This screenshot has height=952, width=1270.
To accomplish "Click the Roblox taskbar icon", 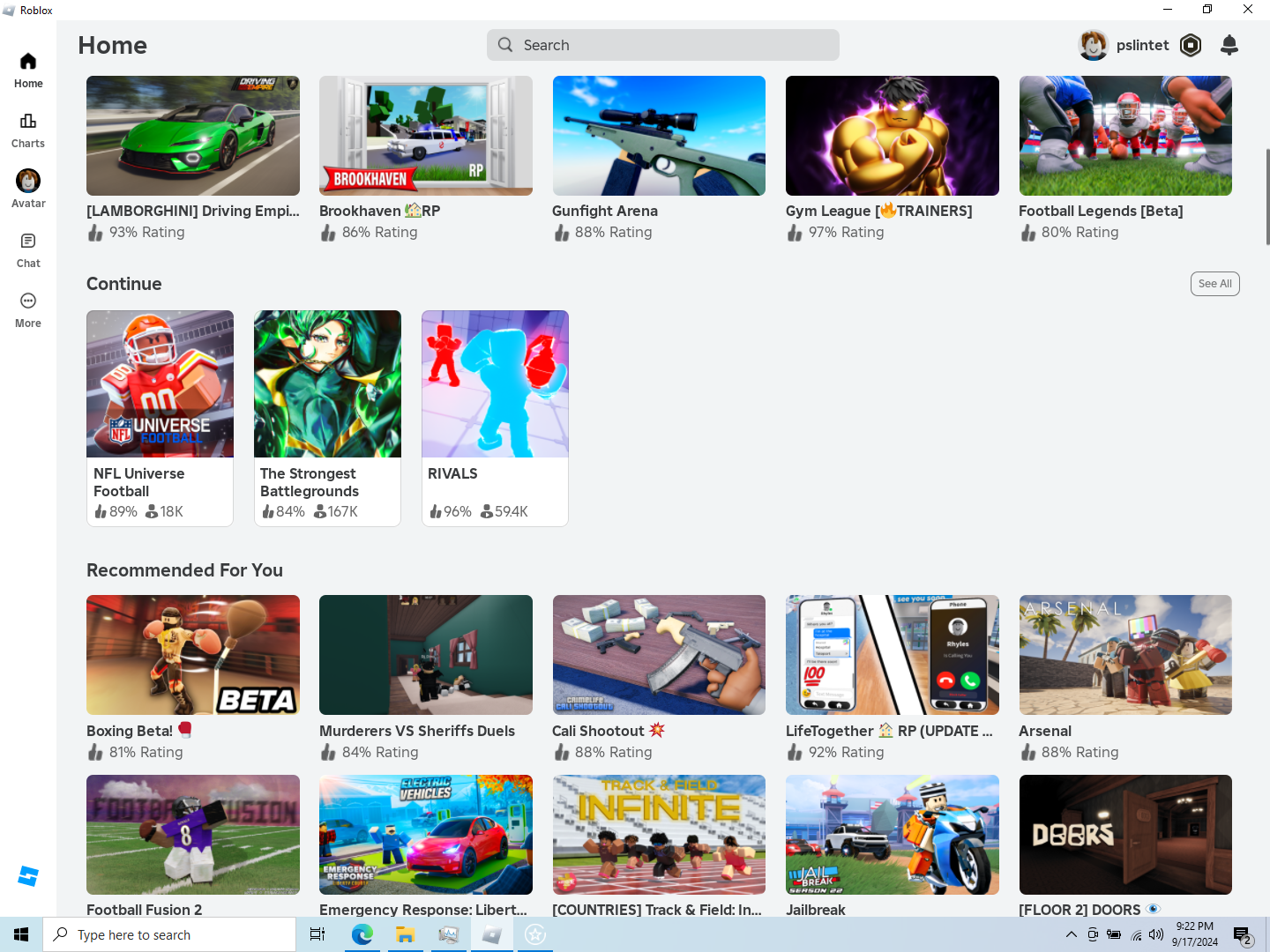I will [491, 934].
